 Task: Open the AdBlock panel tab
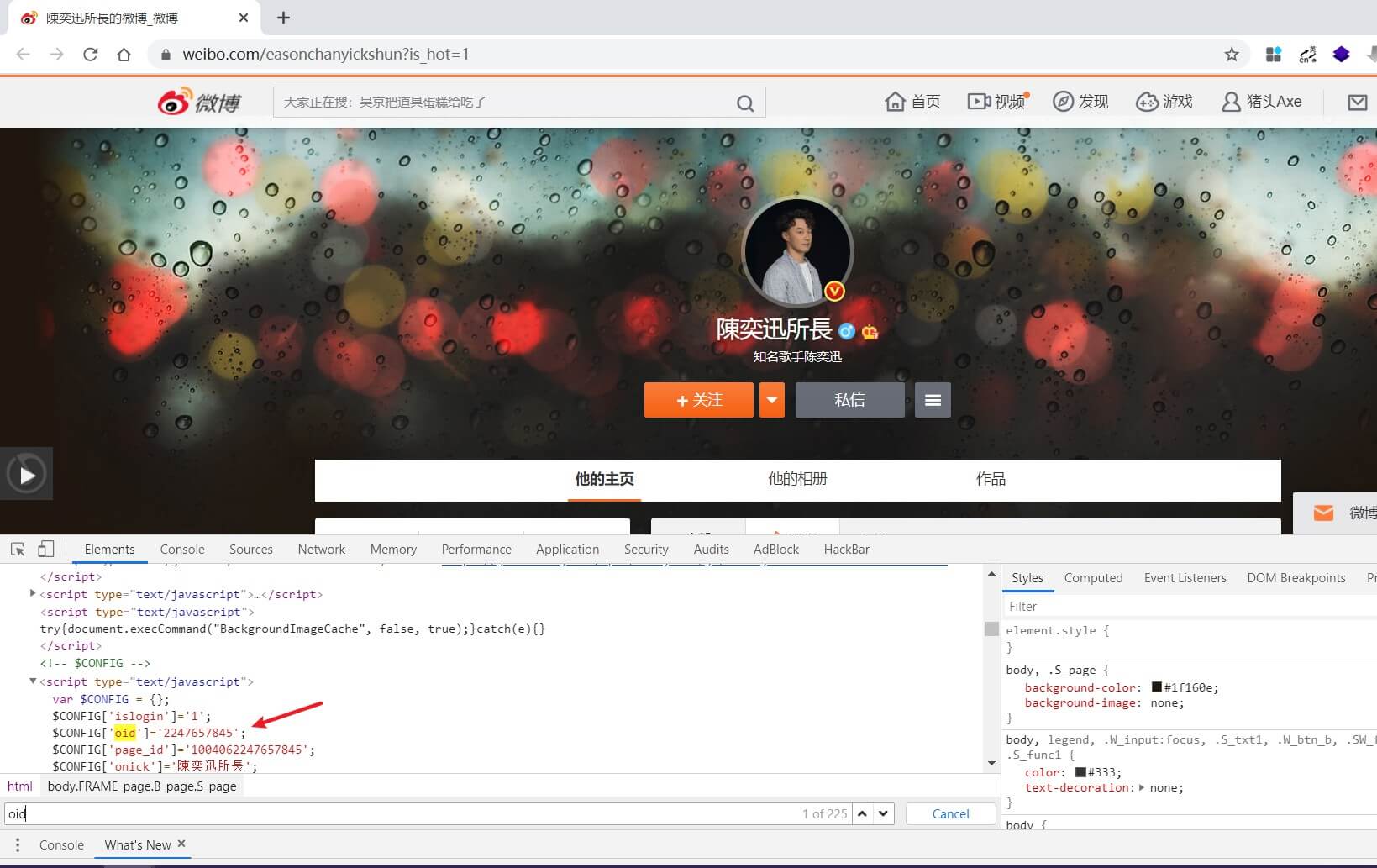point(776,550)
